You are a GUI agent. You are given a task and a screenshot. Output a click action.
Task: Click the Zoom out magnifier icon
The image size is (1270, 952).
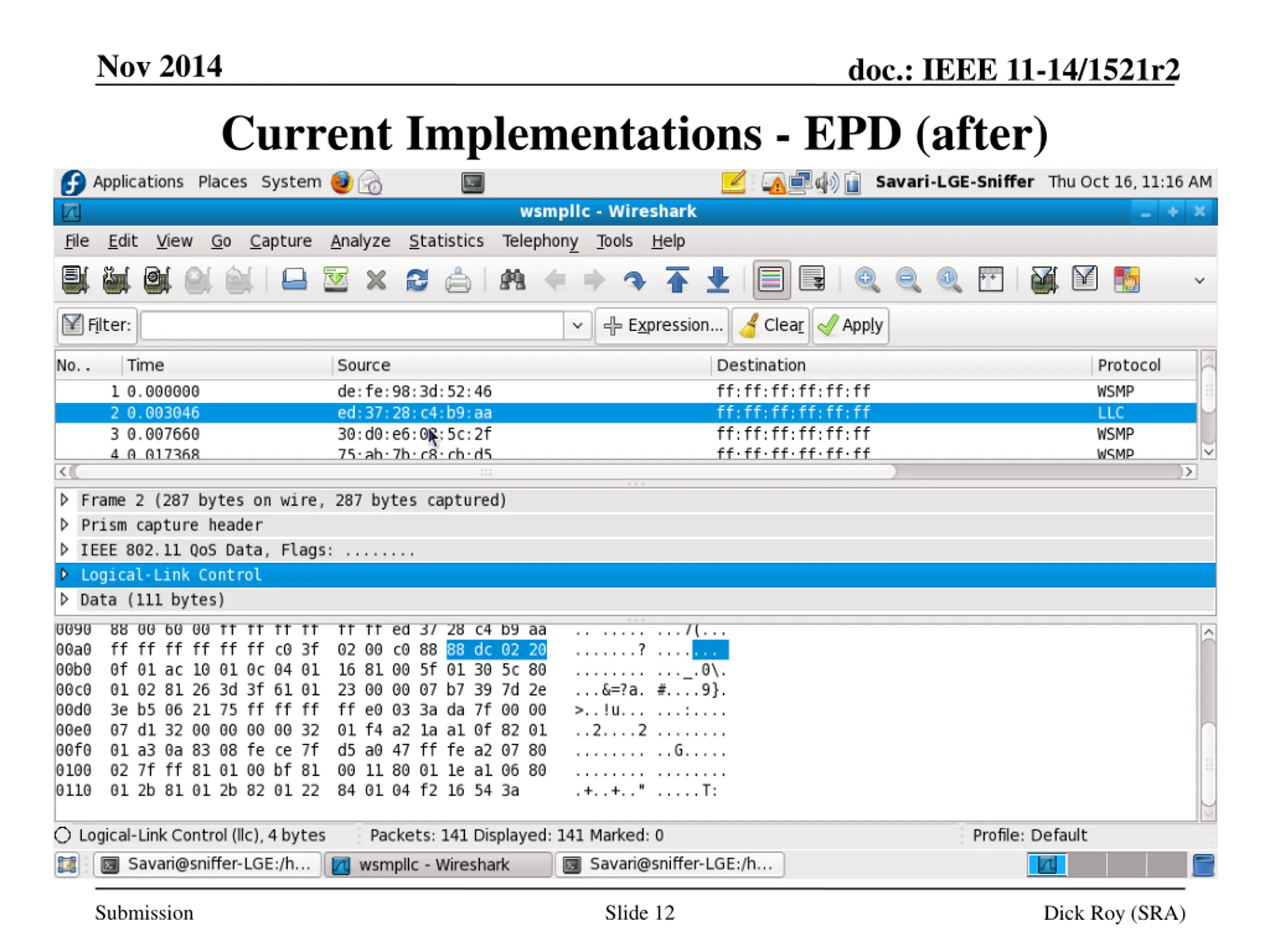point(908,280)
